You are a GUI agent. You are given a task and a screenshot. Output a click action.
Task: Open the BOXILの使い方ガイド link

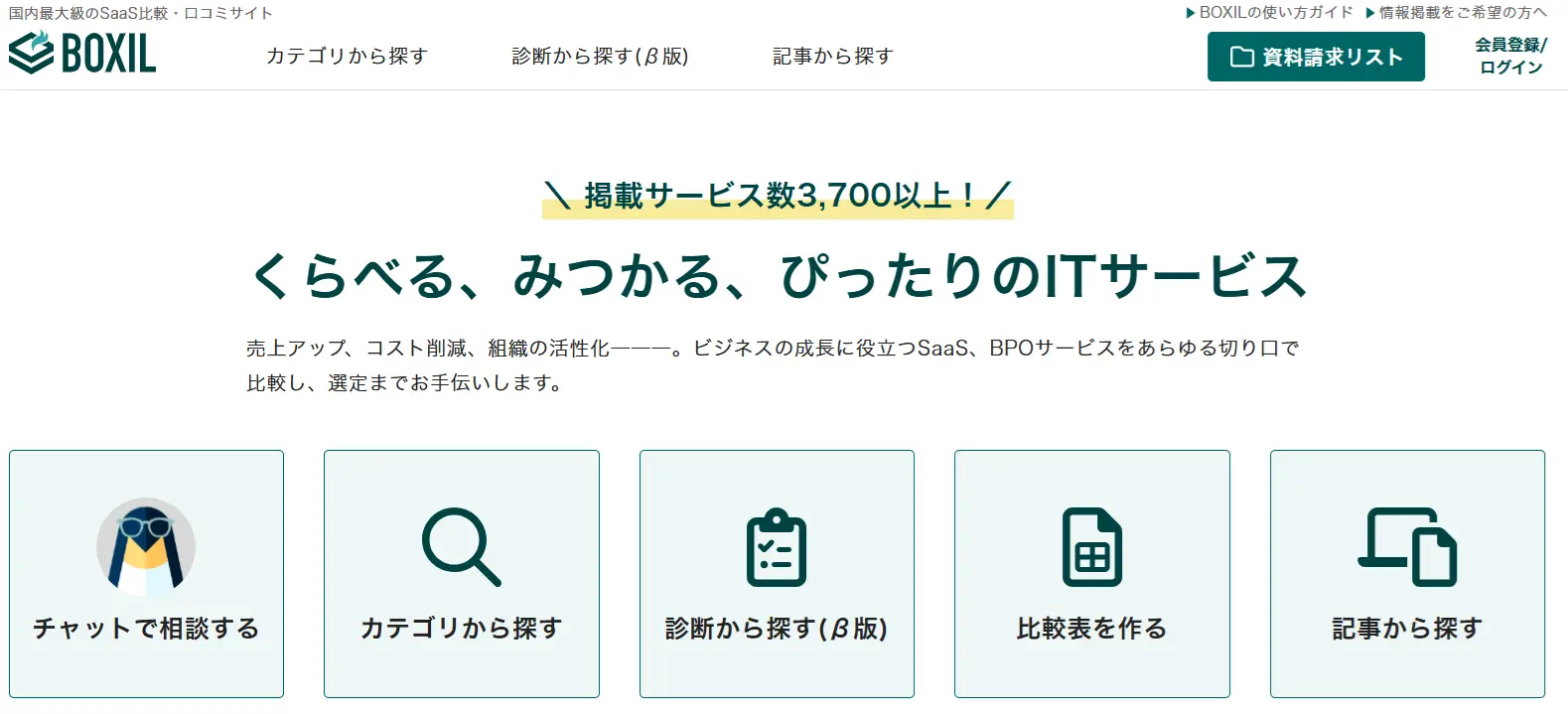(x=1269, y=12)
